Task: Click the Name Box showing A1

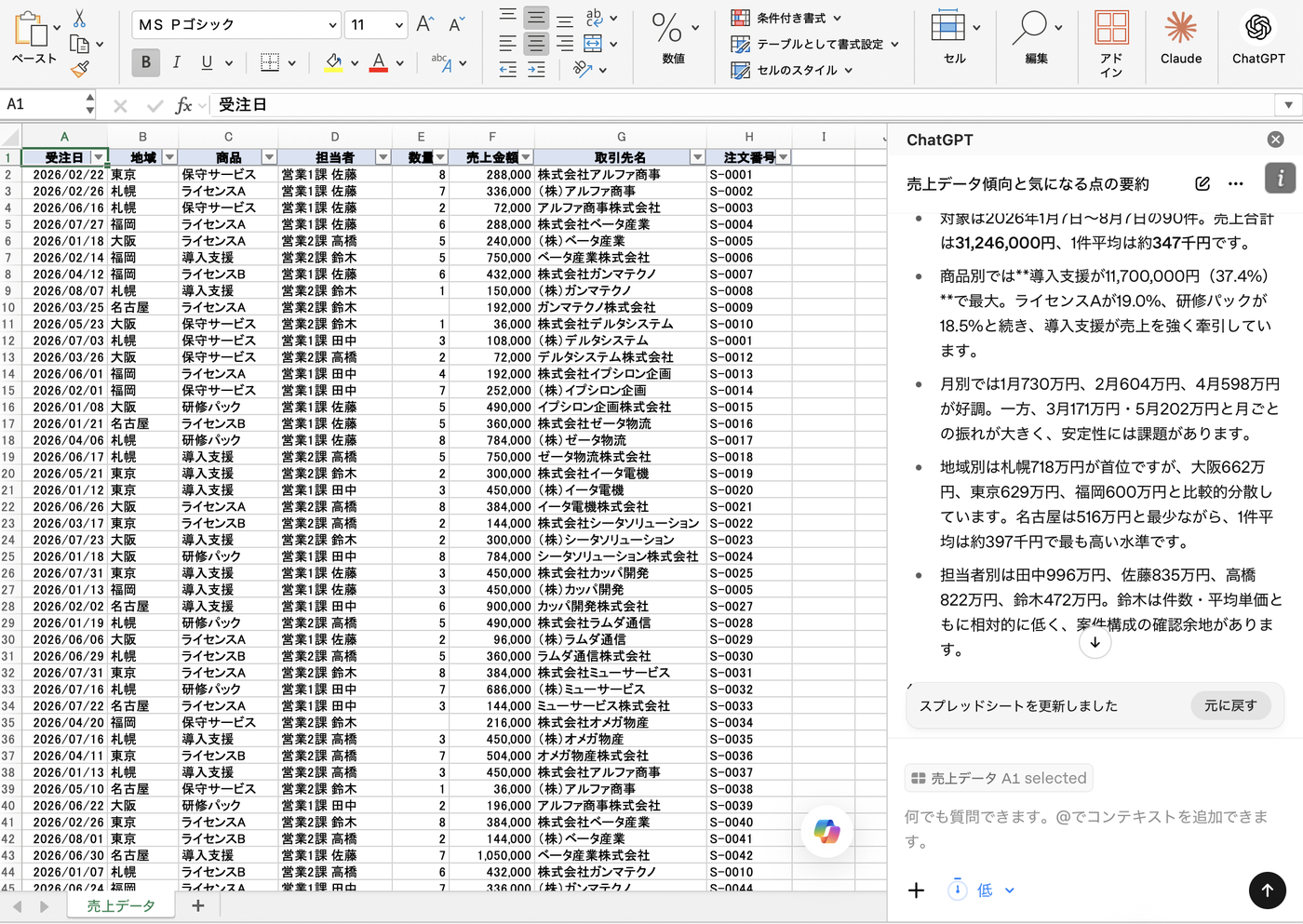Action: 42,104
